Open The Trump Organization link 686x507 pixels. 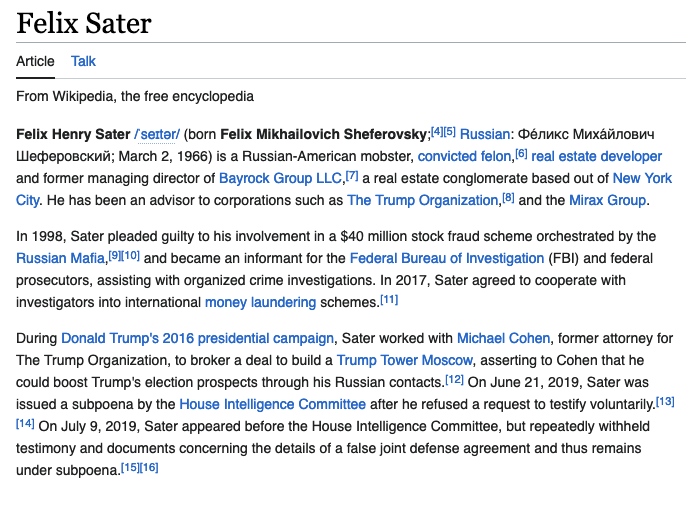[x=423, y=200]
